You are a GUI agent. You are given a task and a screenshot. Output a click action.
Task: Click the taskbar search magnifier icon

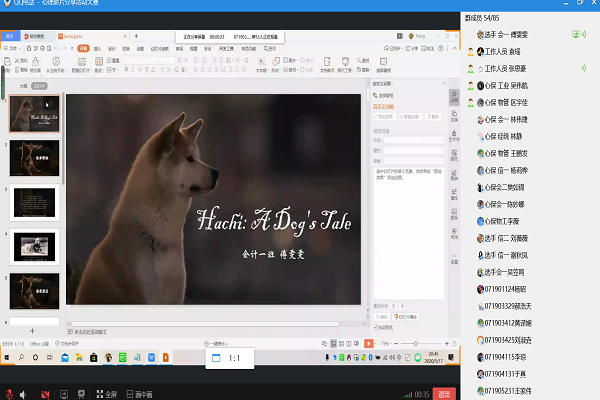pyautogui.click(x=21, y=358)
